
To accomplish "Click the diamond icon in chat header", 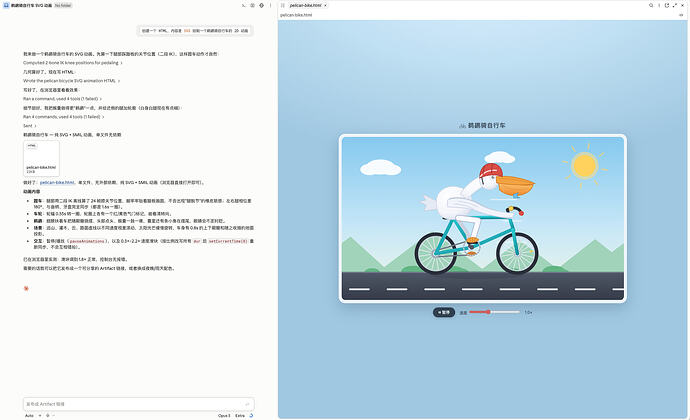I will [261, 5].
